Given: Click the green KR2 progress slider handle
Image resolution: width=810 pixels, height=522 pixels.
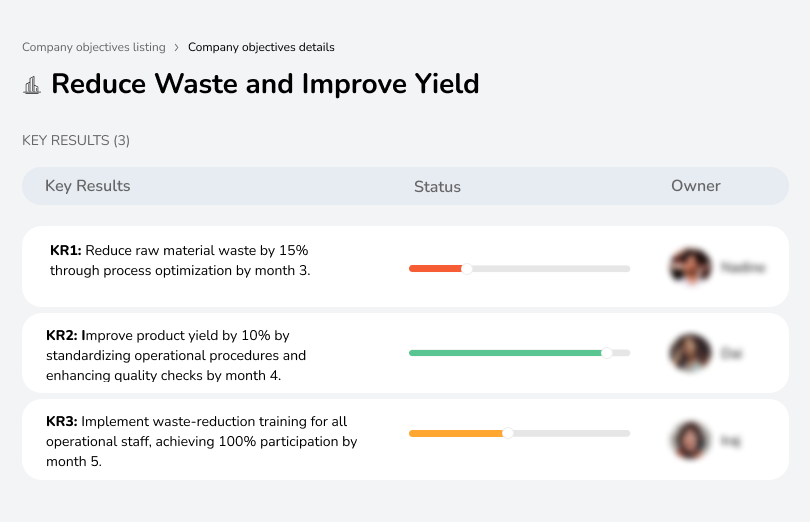Looking at the screenshot, I should pyautogui.click(x=607, y=353).
